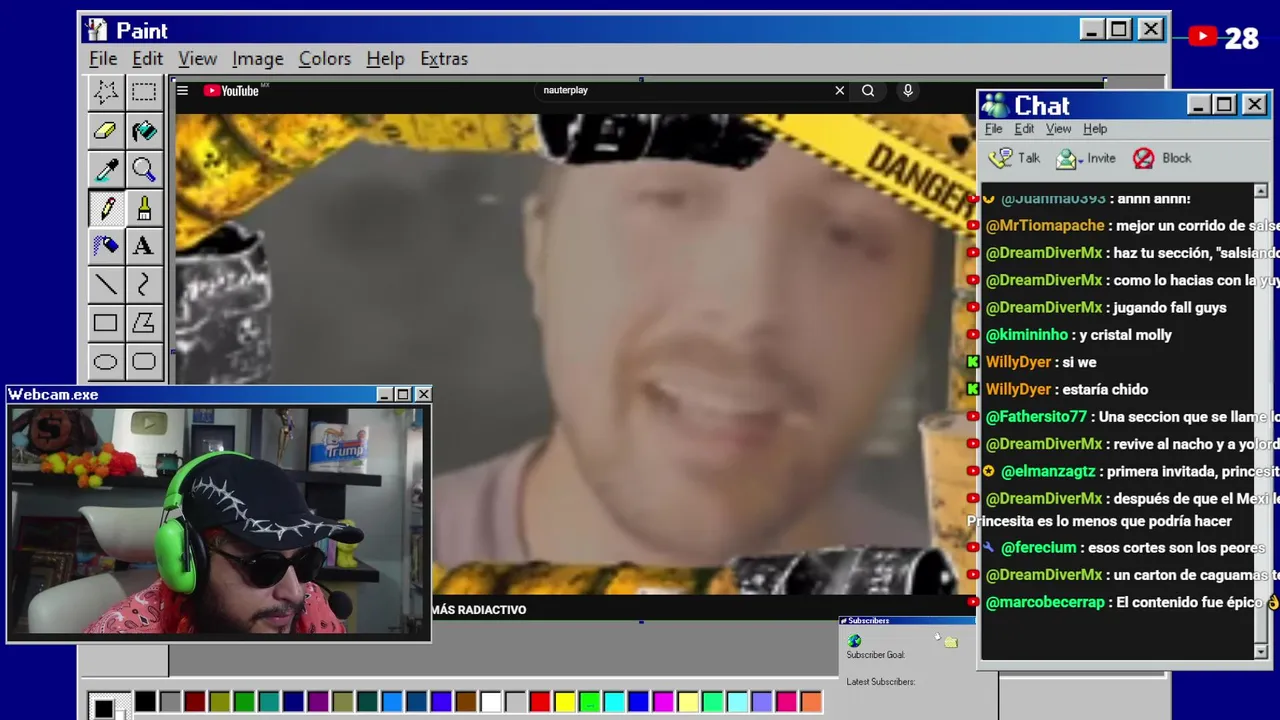
Task: Pick the straight Line tool
Action: [x=105, y=285]
